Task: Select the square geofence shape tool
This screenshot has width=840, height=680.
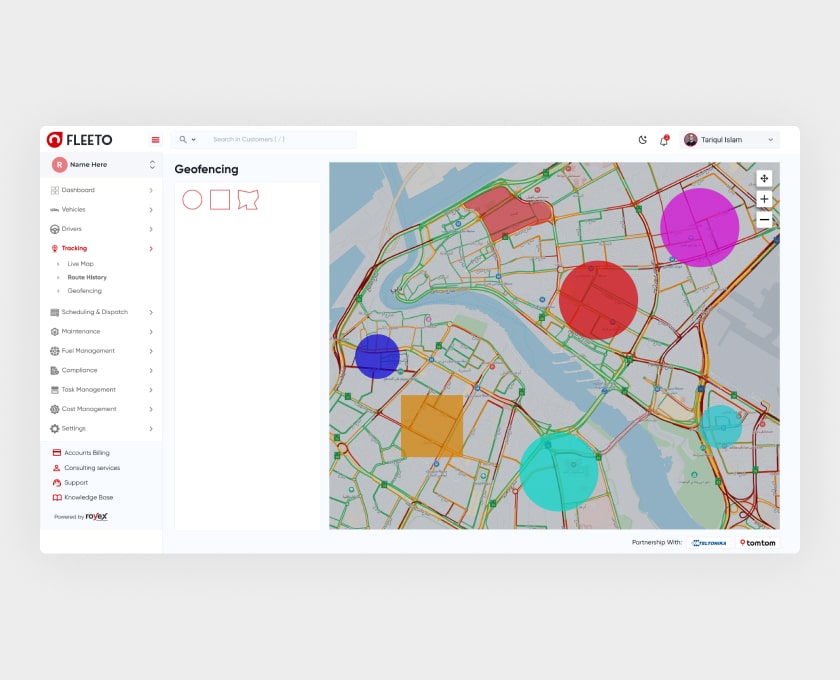Action: 220,200
